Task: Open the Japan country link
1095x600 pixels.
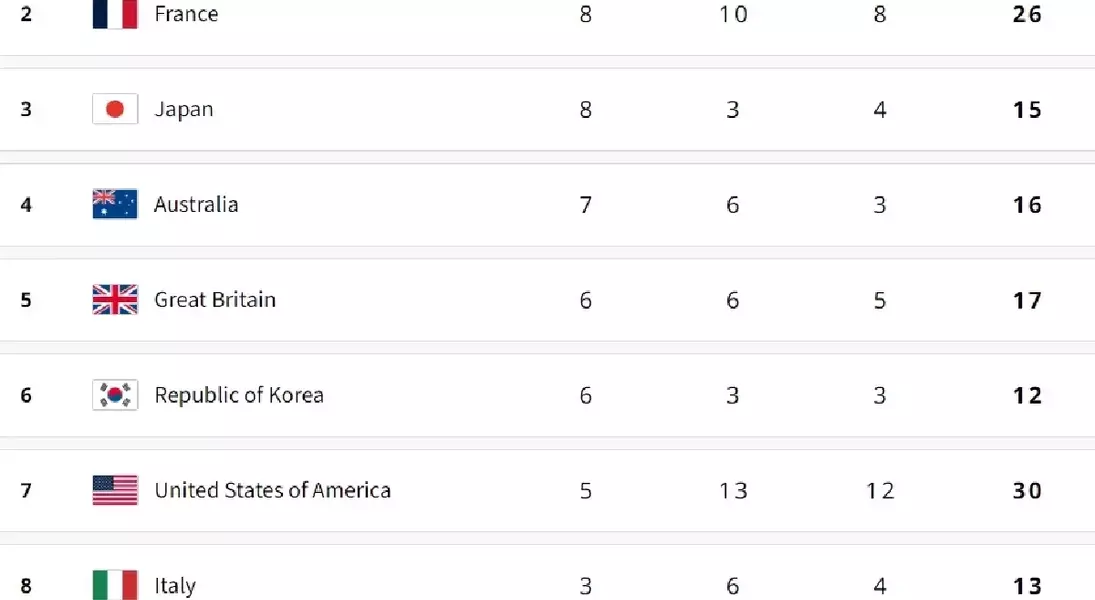Action: pyautogui.click(x=184, y=109)
